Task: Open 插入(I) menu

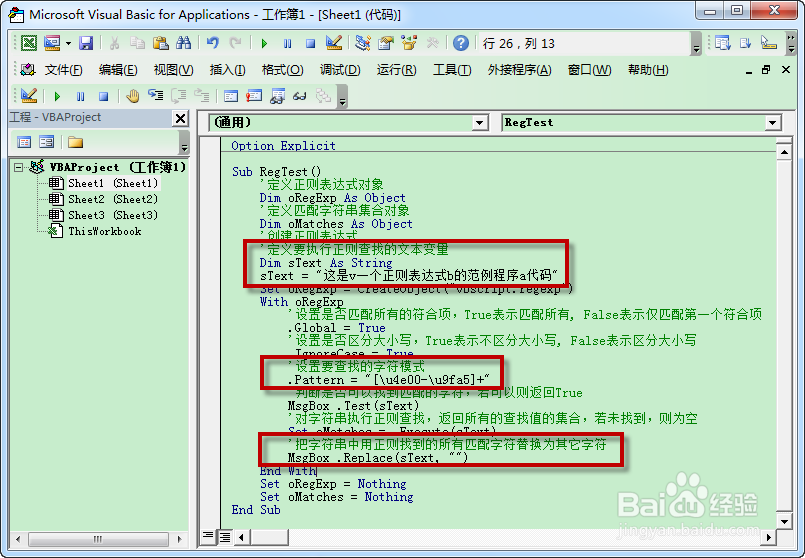Action: click(227, 70)
